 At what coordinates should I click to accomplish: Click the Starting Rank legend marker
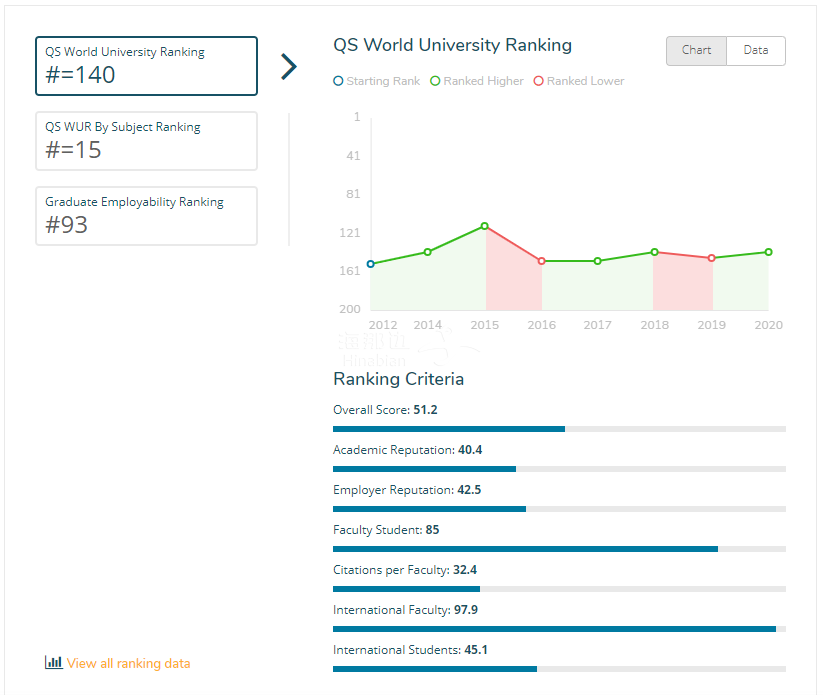(x=339, y=81)
